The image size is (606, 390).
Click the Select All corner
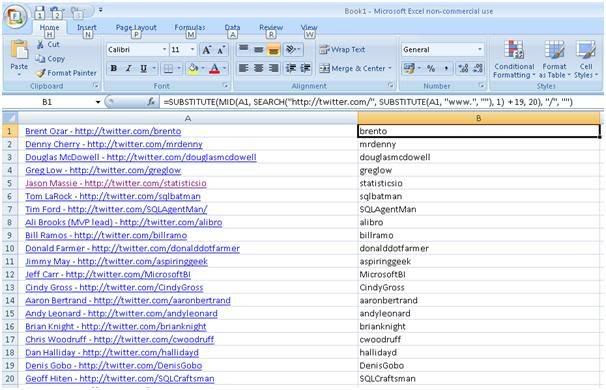coord(10,118)
